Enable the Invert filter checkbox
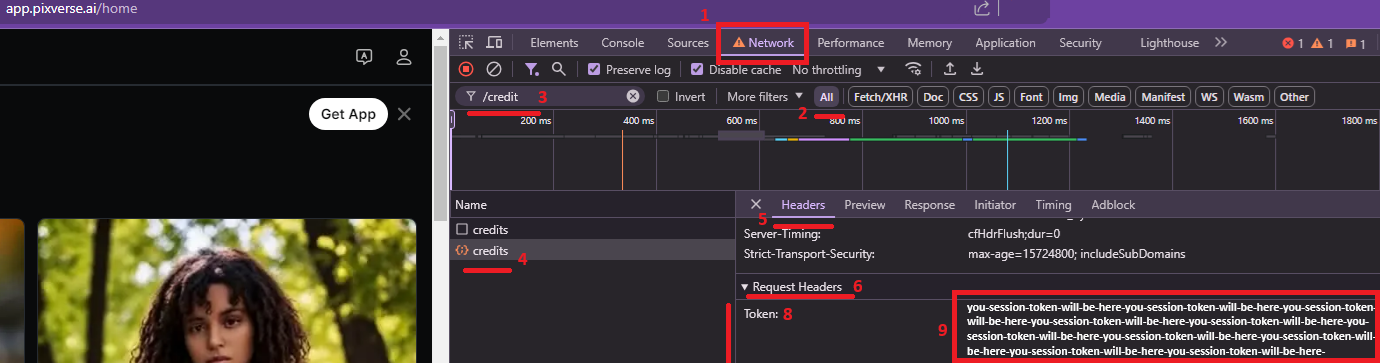Viewport: 1380px width, 363px height. (663, 97)
